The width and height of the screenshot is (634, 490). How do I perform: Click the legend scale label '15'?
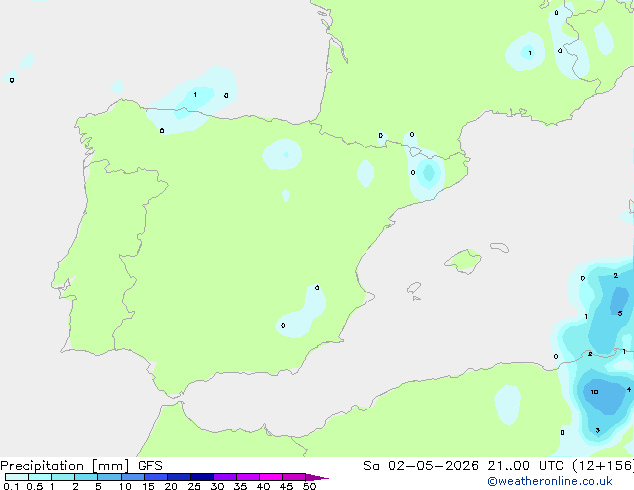point(148,486)
